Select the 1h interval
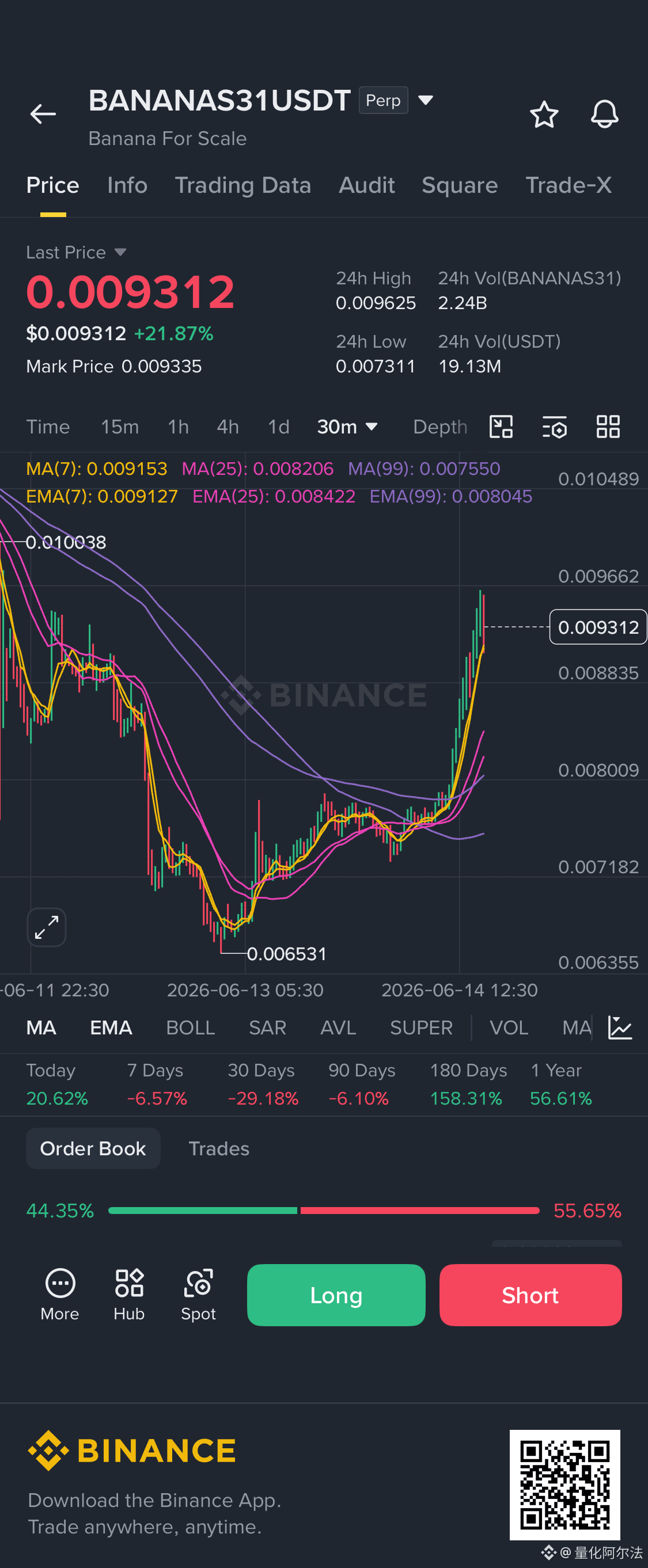The image size is (648, 1568). [179, 427]
